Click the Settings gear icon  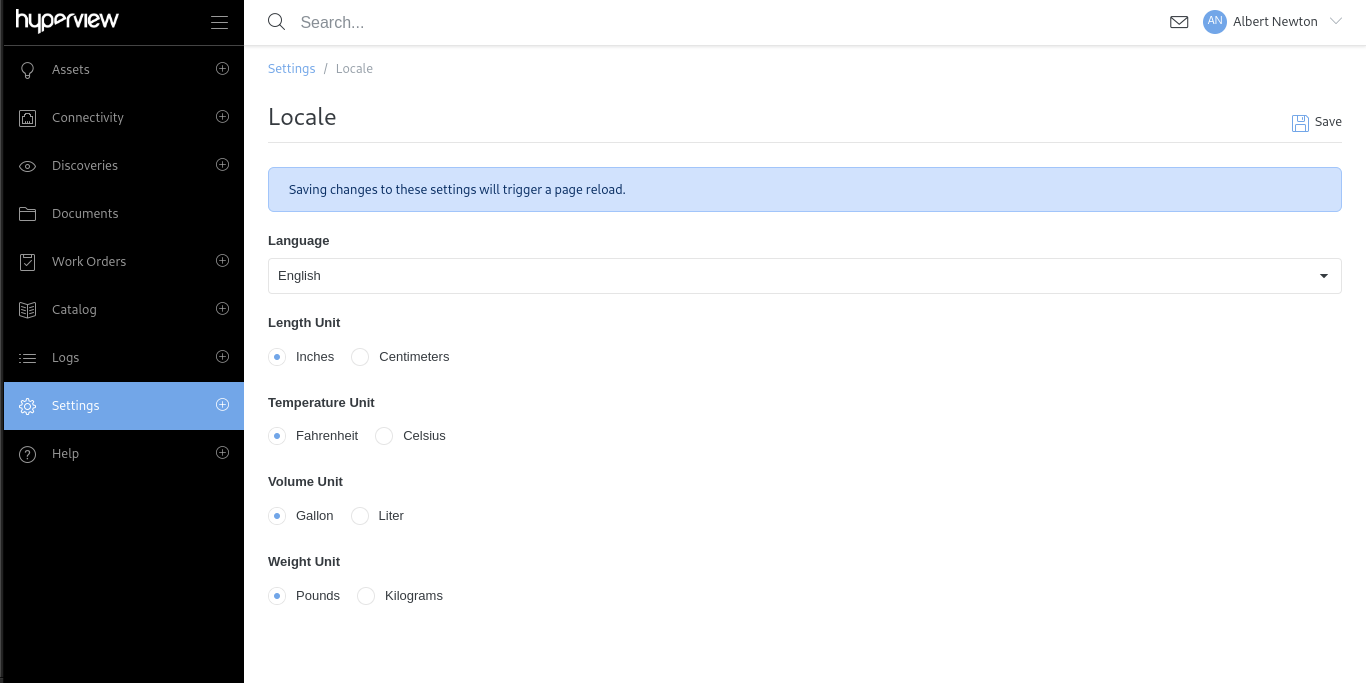coord(28,406)
